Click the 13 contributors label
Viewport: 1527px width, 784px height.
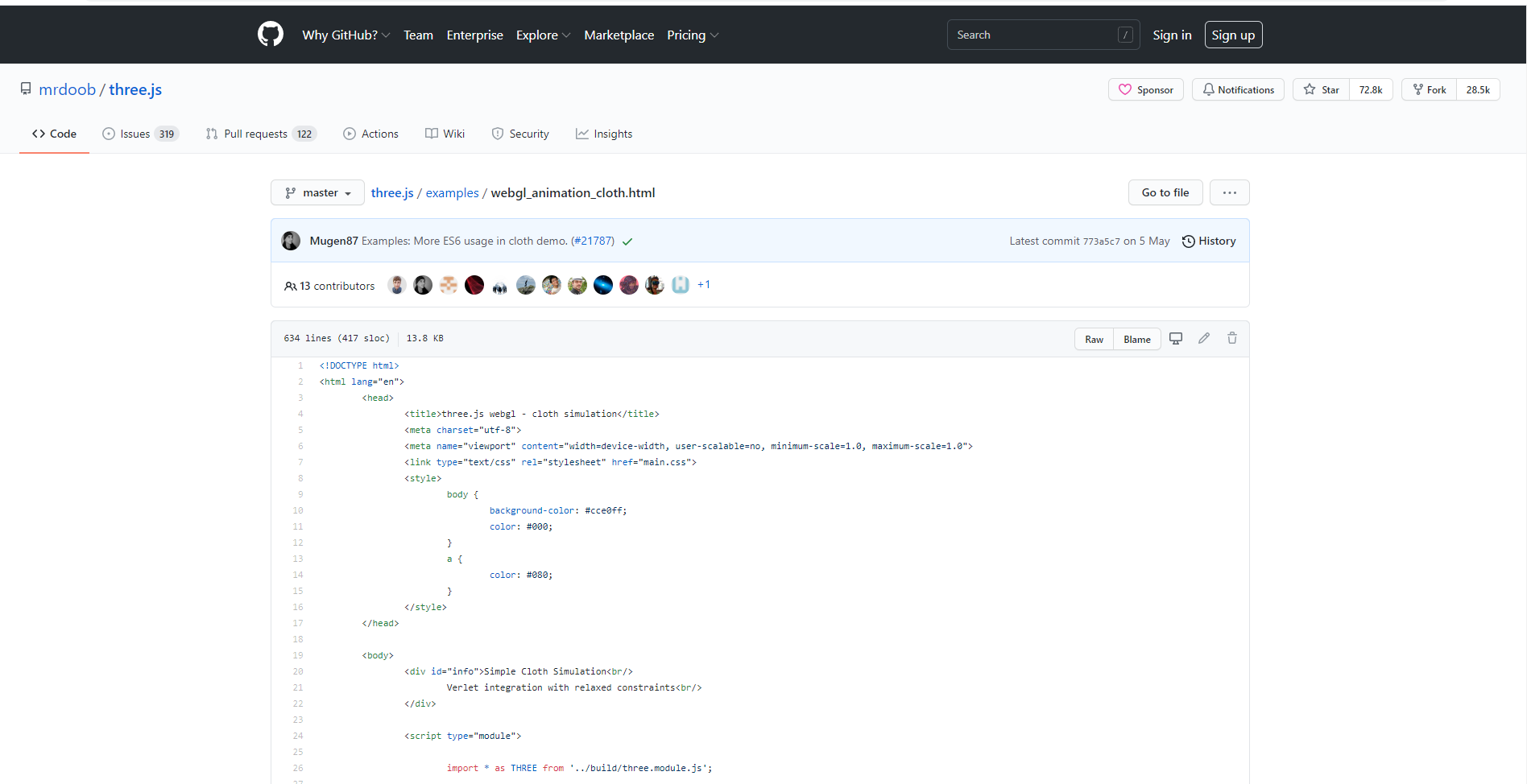click(x=329, y=286)
